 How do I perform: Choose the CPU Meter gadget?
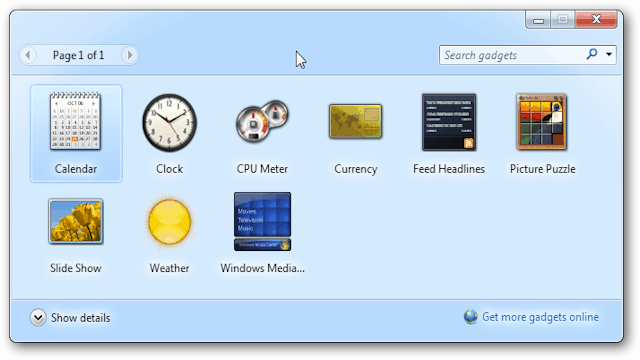pos(262,121)
